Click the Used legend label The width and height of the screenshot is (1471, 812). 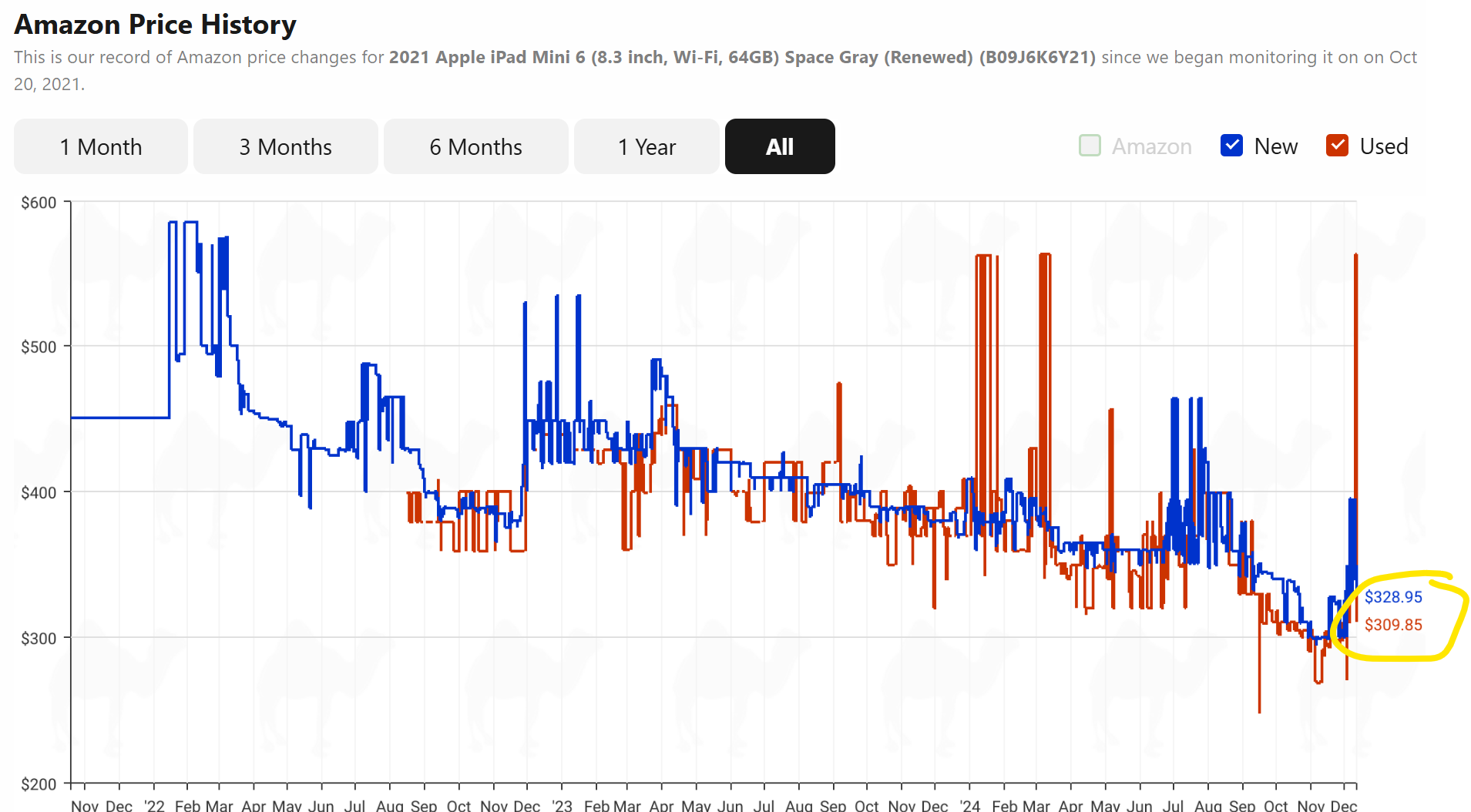coord(1383,146)
